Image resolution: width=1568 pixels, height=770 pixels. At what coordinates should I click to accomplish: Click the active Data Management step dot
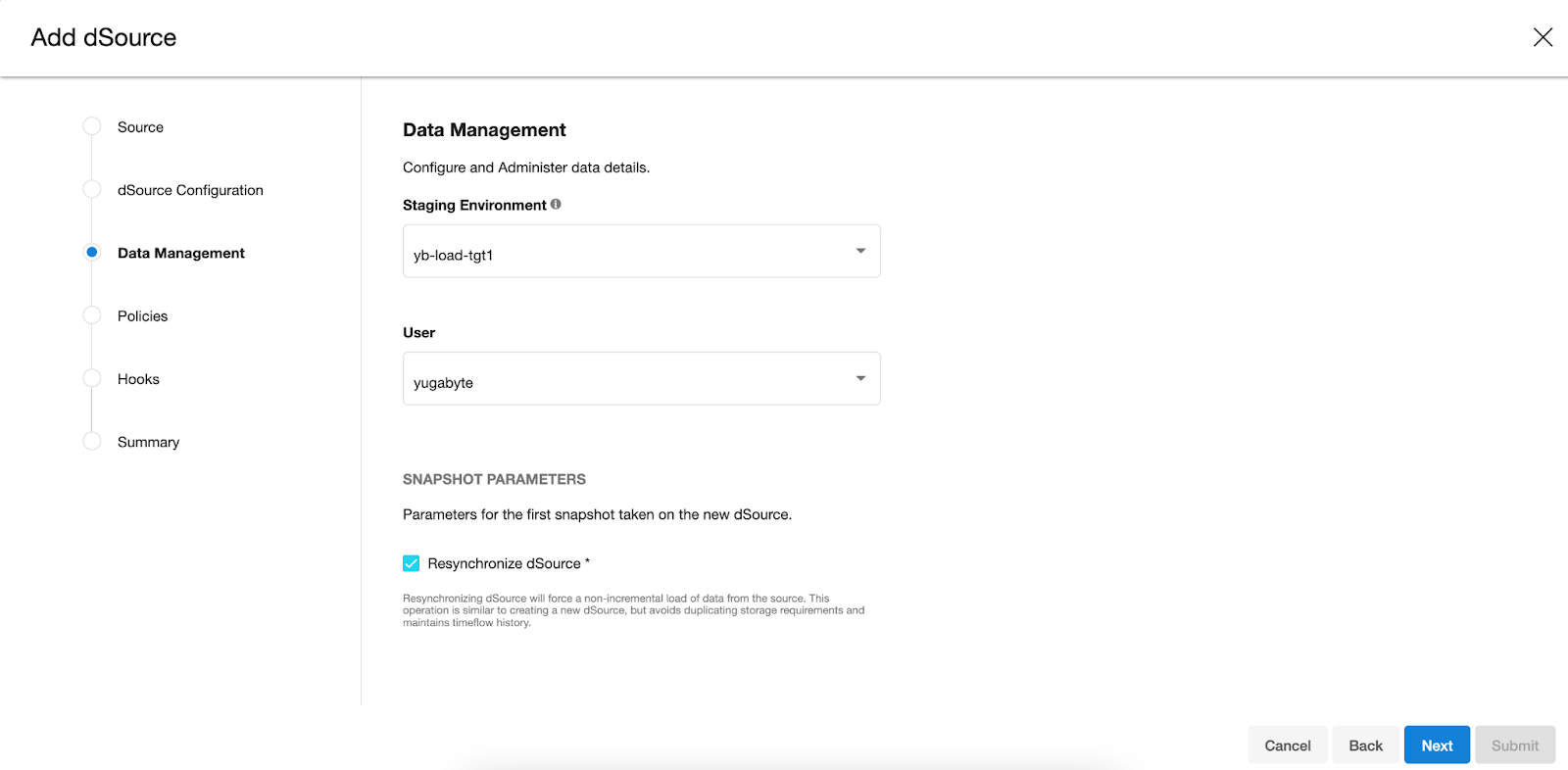[x=92, y=252]
